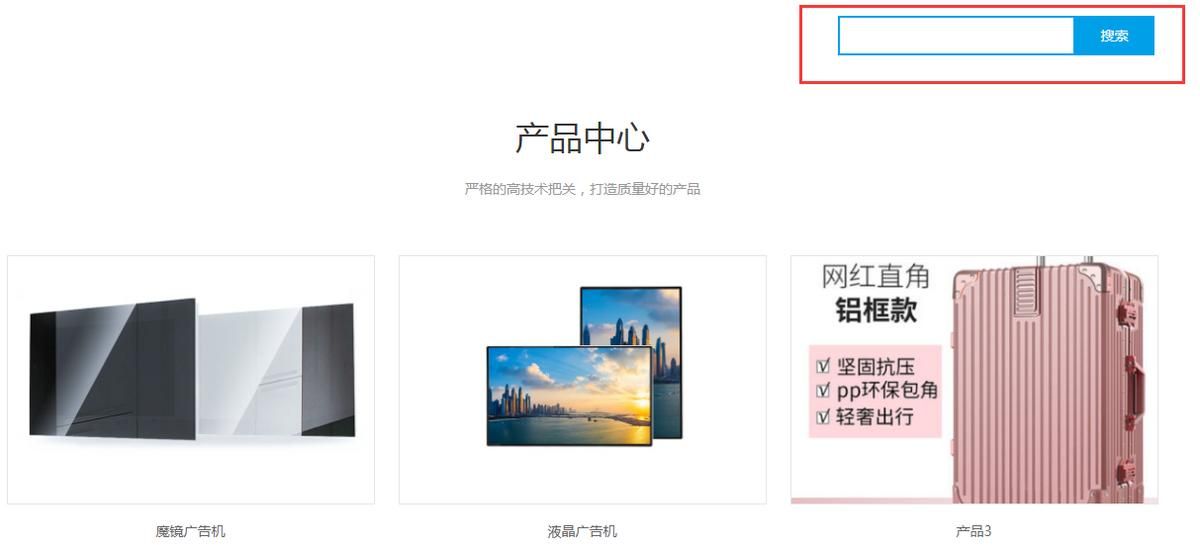Click the blue 搜索 button

click(1114, 36)
